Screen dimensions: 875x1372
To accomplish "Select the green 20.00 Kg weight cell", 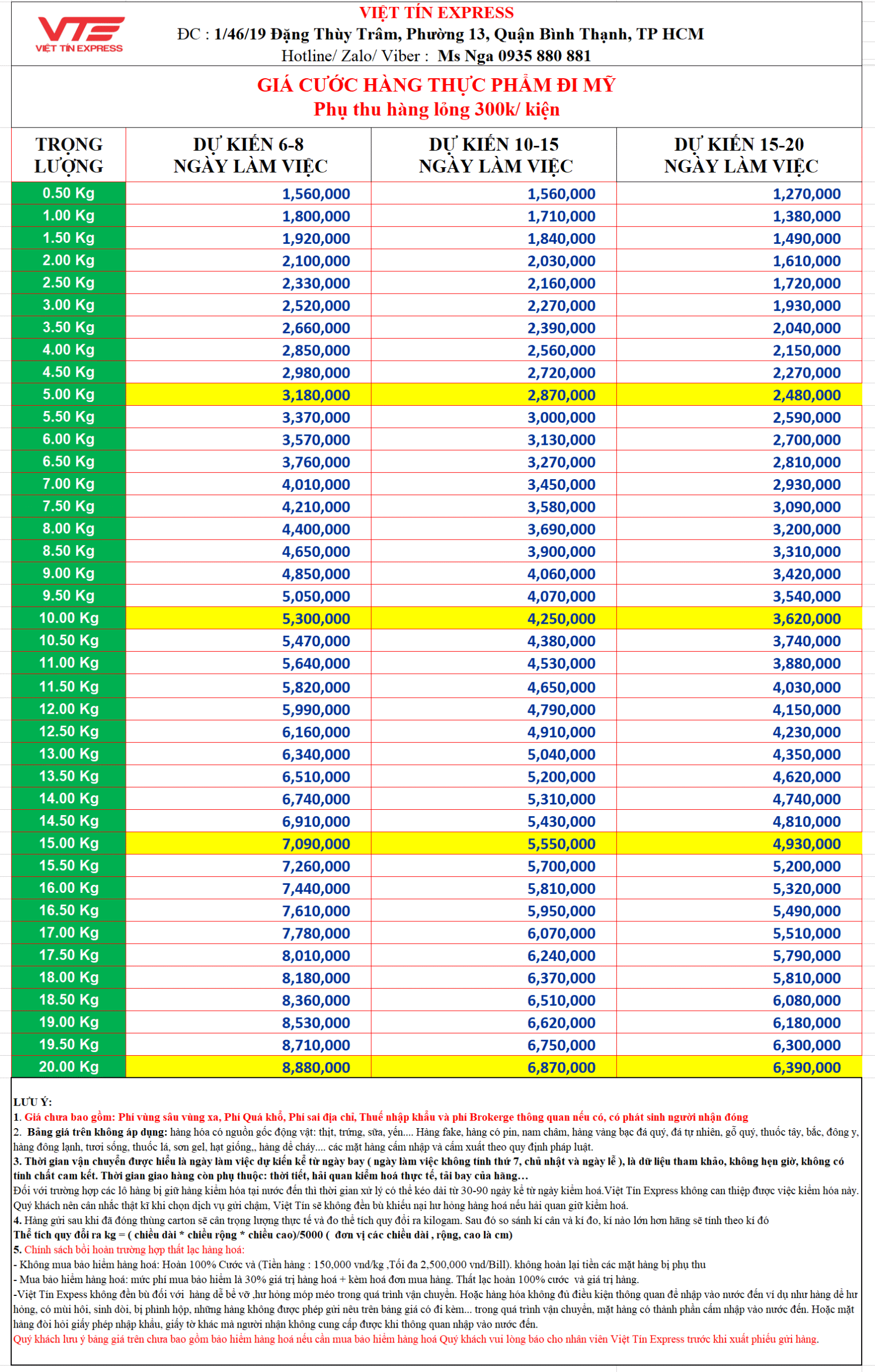I will coord(69,1067).
